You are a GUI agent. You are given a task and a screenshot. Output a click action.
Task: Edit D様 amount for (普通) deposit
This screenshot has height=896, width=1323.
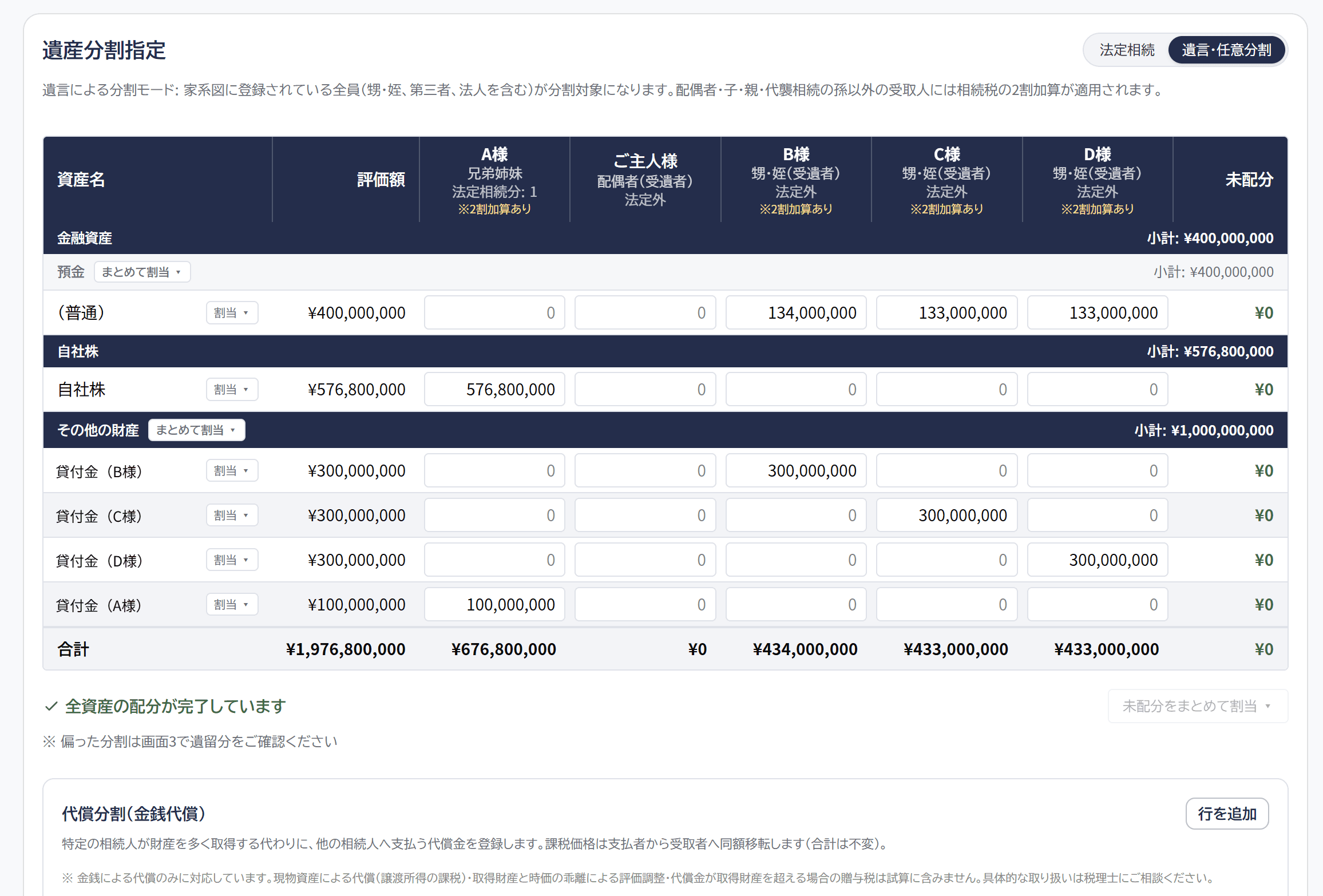[x=1098, y=313]
